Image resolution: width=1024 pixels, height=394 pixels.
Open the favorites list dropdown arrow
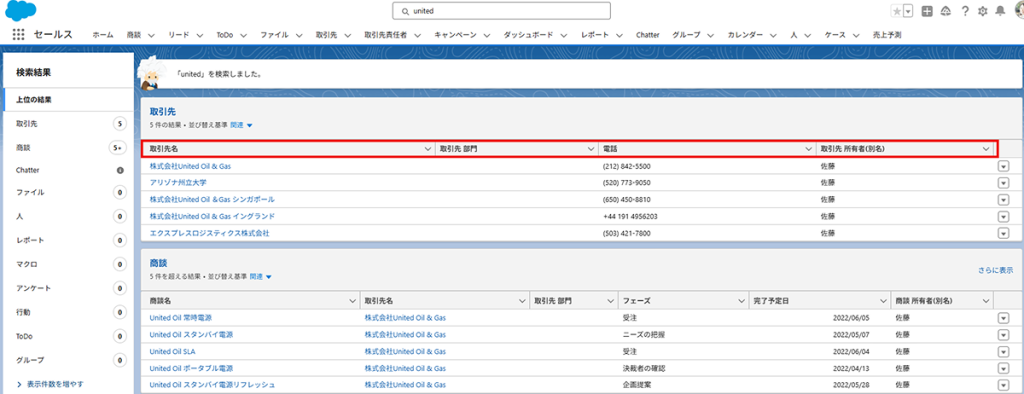point(908,12)
